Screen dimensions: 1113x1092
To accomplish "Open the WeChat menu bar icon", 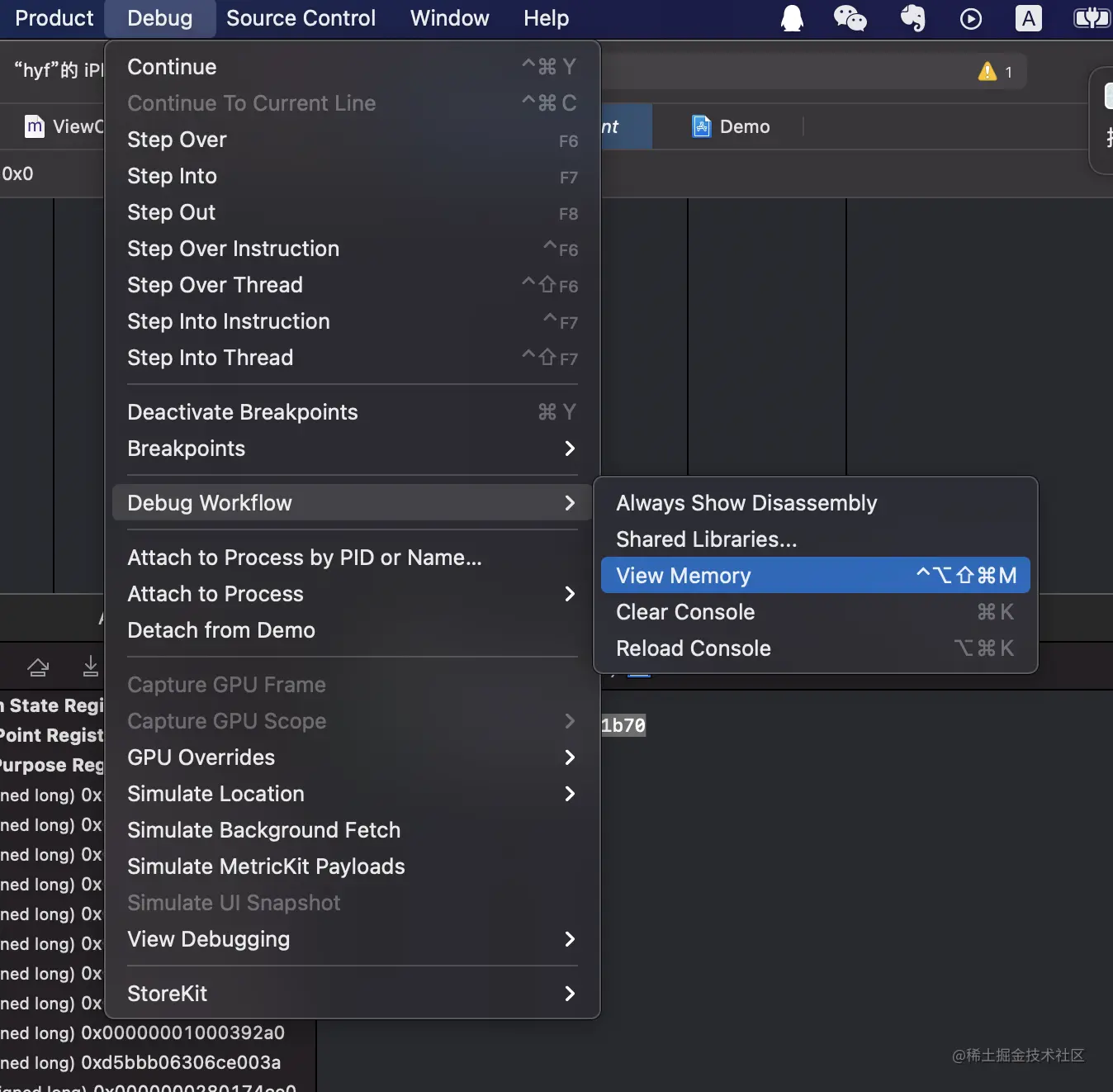I will (x=850, y=18).
